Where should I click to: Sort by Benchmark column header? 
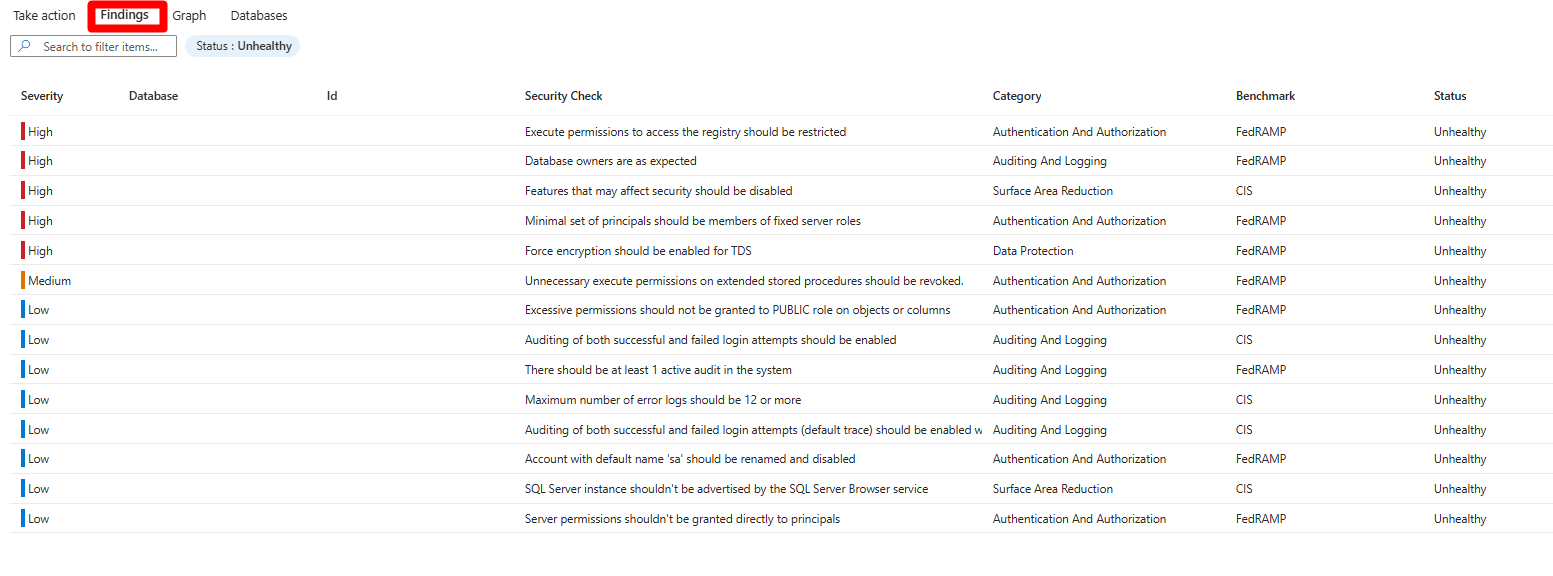1265,96
